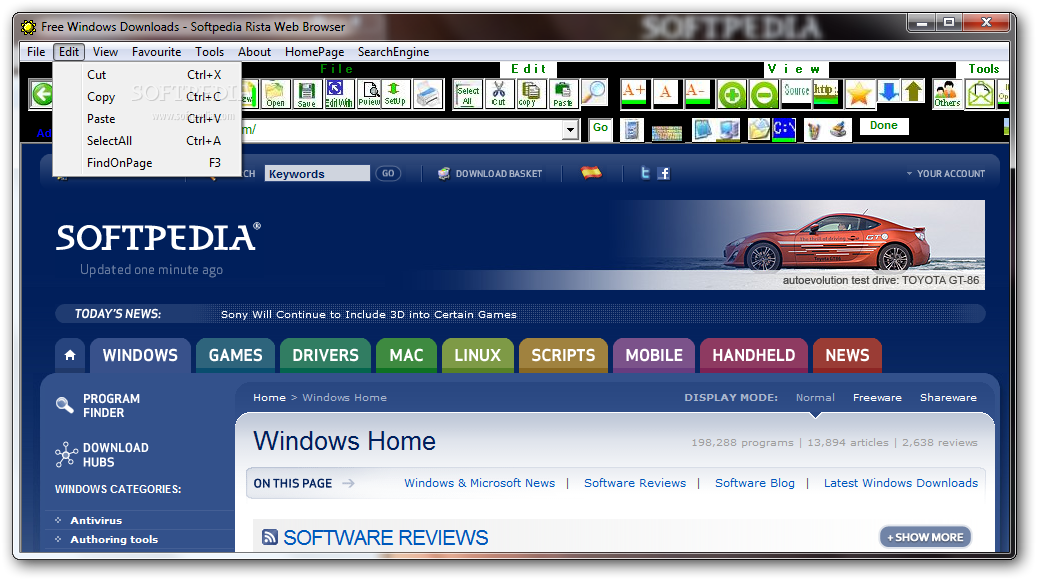Screen dimensions: 1037x580
Task: Zoom out with green minus icon
Action: (x=764, y=95)
